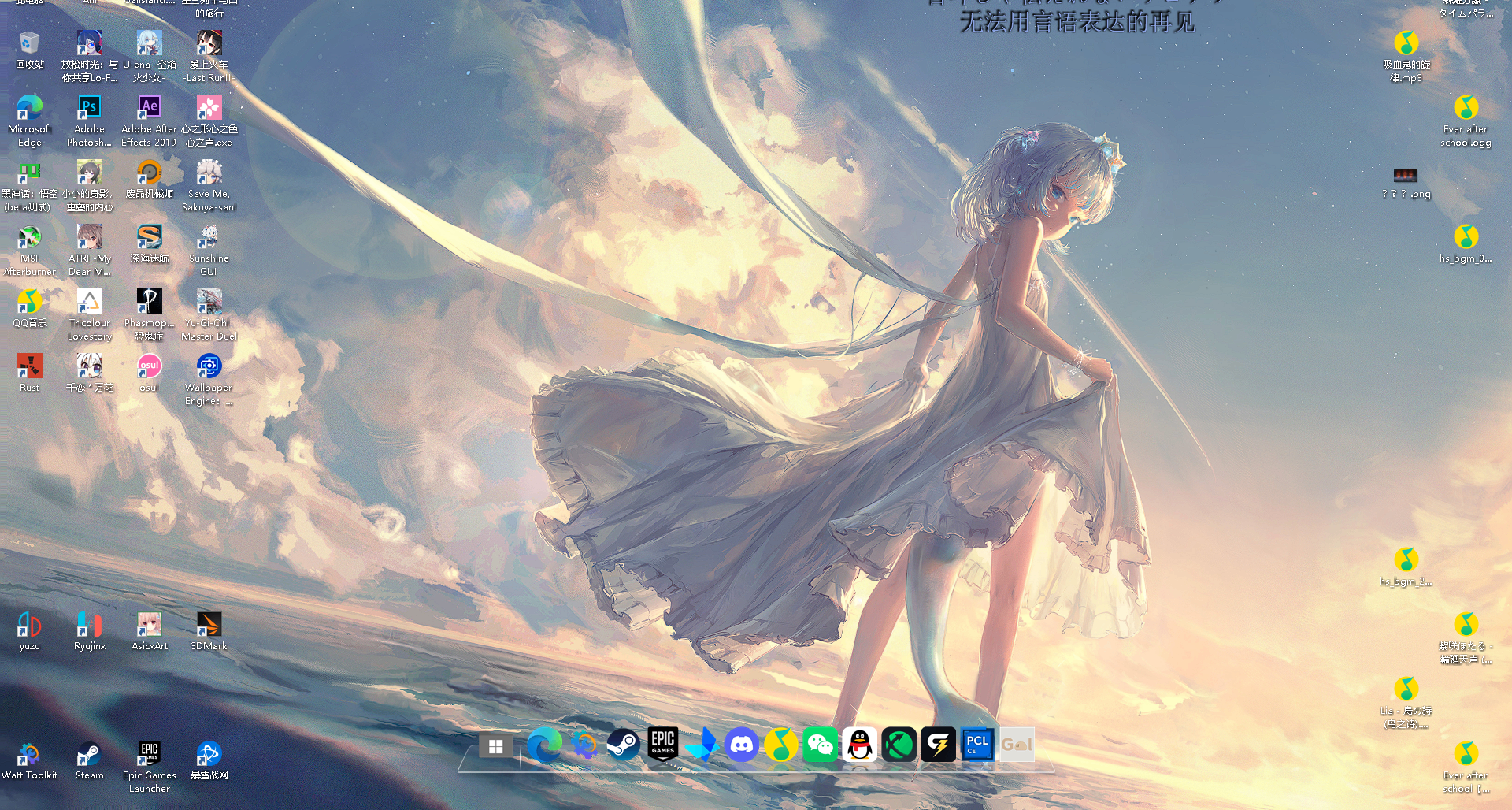This screenshot has height=810, width=1512.
Task: Select the Ever after school.ogg file
Action: click(1466, 109)
